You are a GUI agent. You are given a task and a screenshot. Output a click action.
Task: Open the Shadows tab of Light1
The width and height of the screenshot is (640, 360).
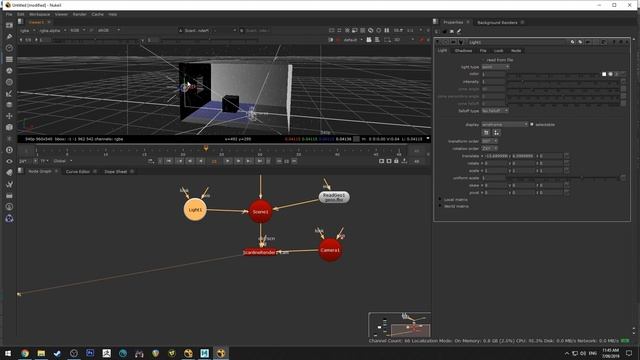[463, 51]
